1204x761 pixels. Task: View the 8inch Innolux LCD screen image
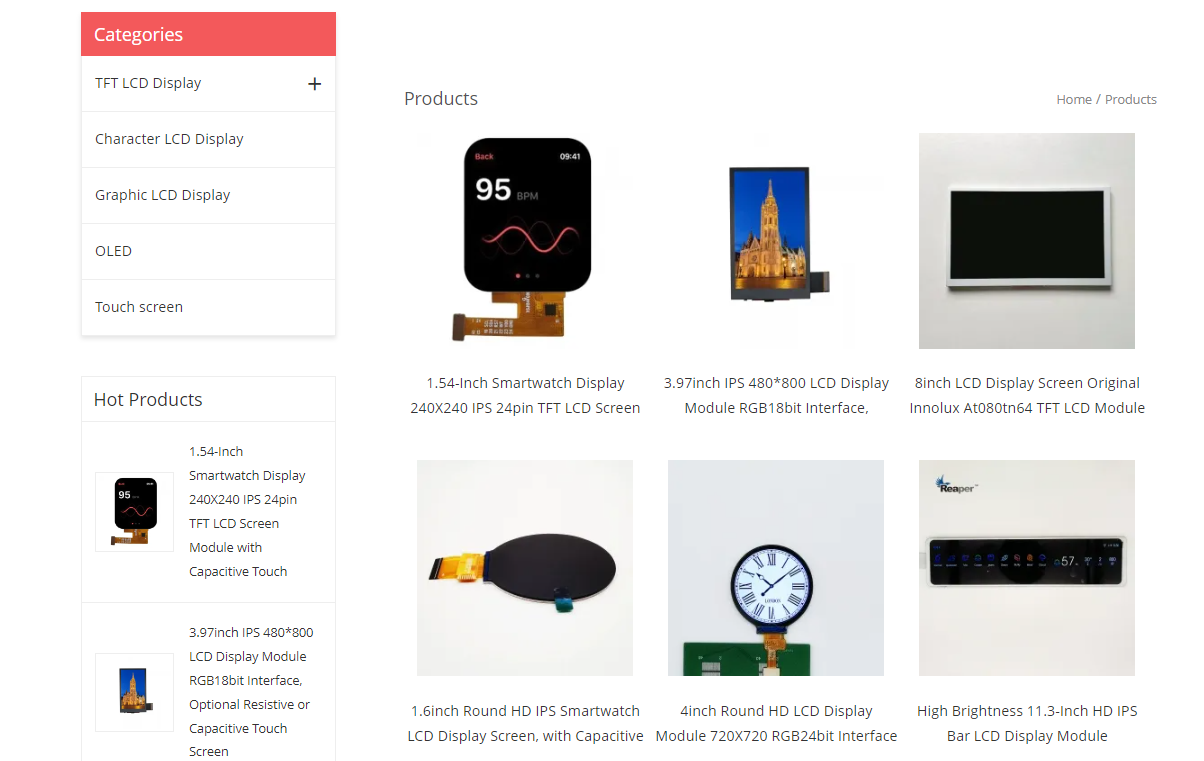(1027, 241)
